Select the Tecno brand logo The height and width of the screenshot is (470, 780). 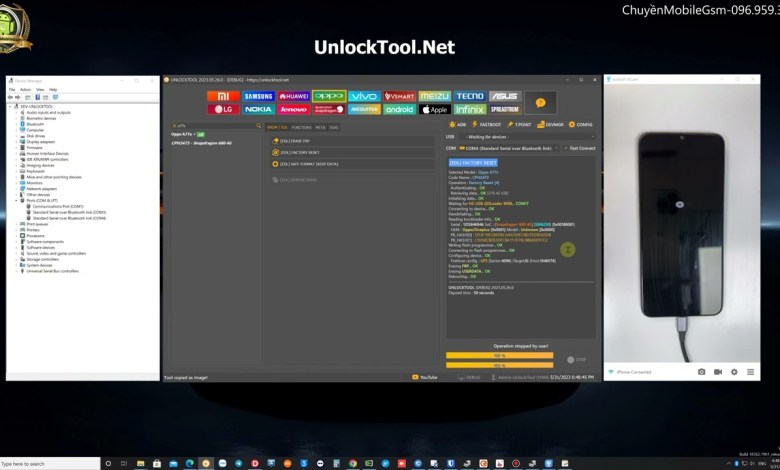coord(470,96)
